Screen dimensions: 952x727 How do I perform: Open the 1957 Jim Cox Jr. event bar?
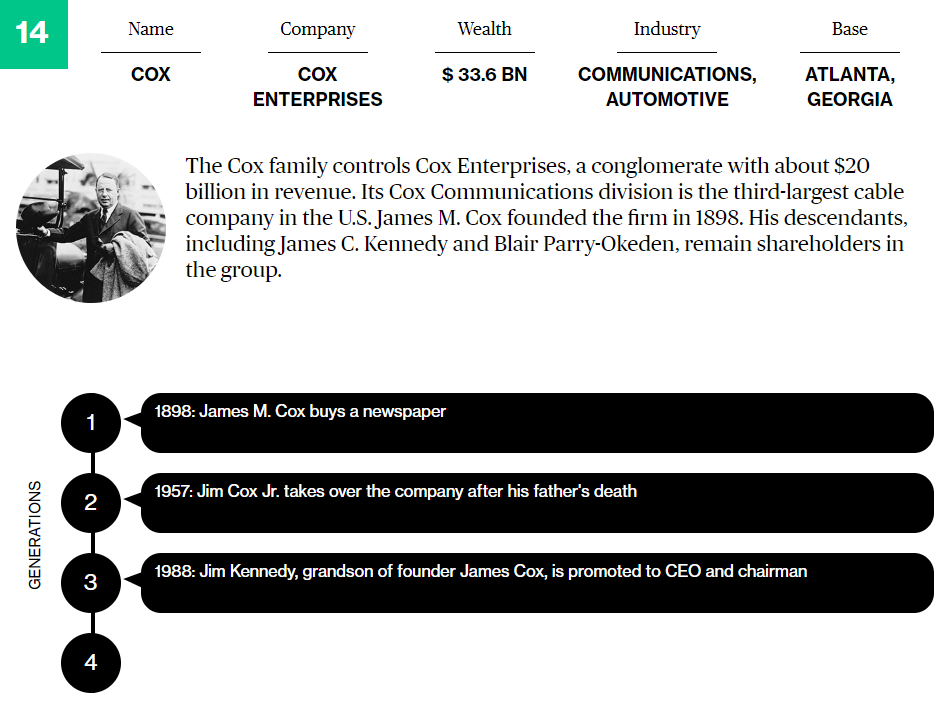537,502
